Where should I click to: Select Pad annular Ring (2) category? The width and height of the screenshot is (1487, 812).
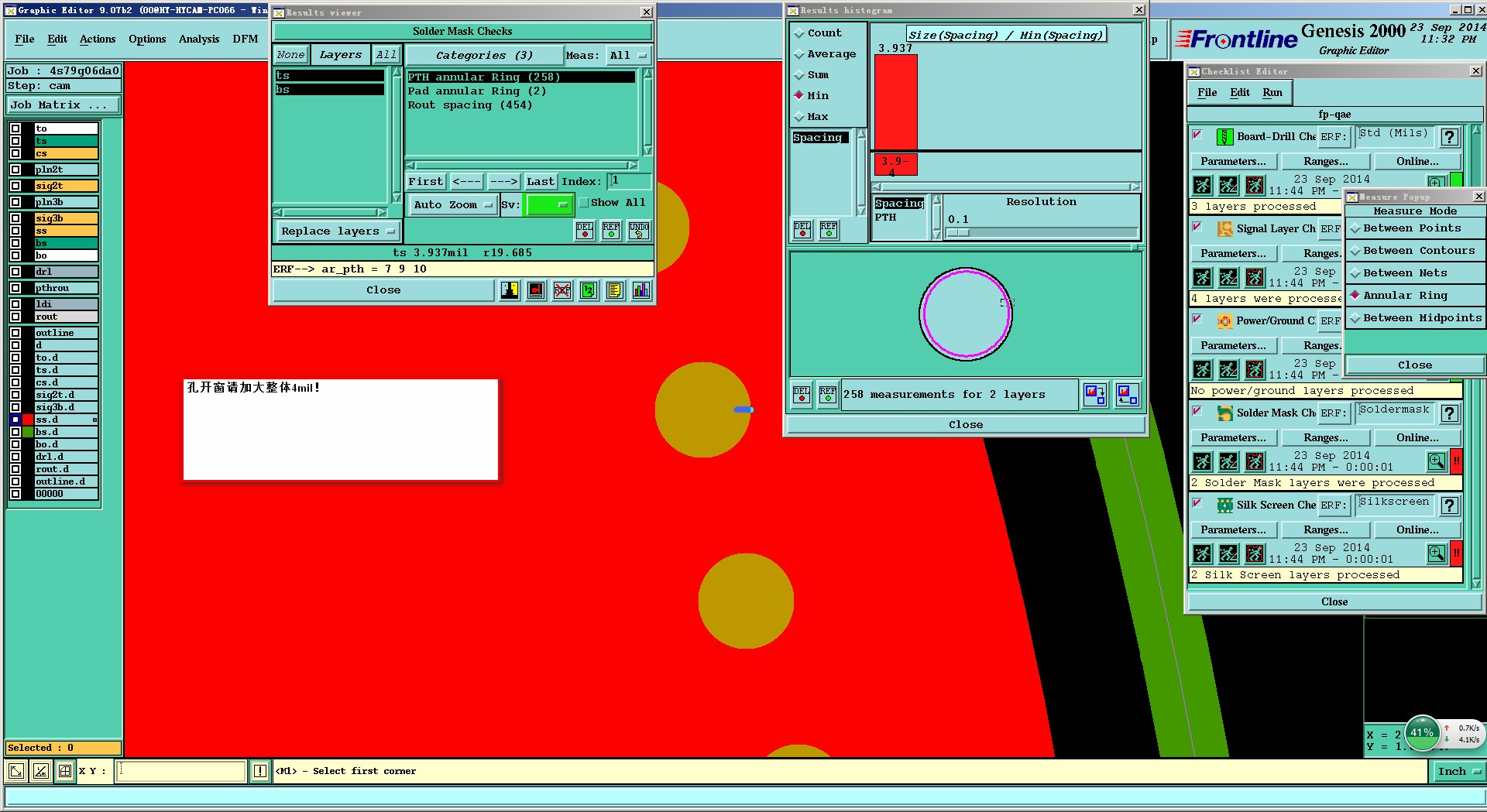click(477, 91)
